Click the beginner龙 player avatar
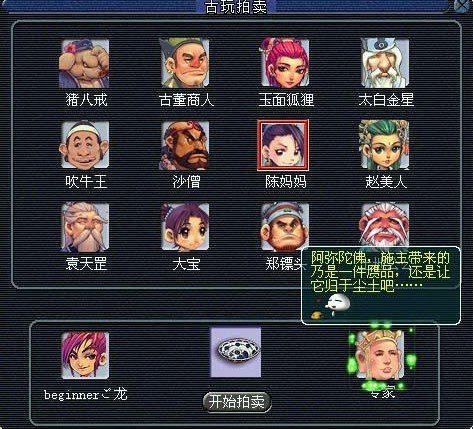 click(85, 355)
